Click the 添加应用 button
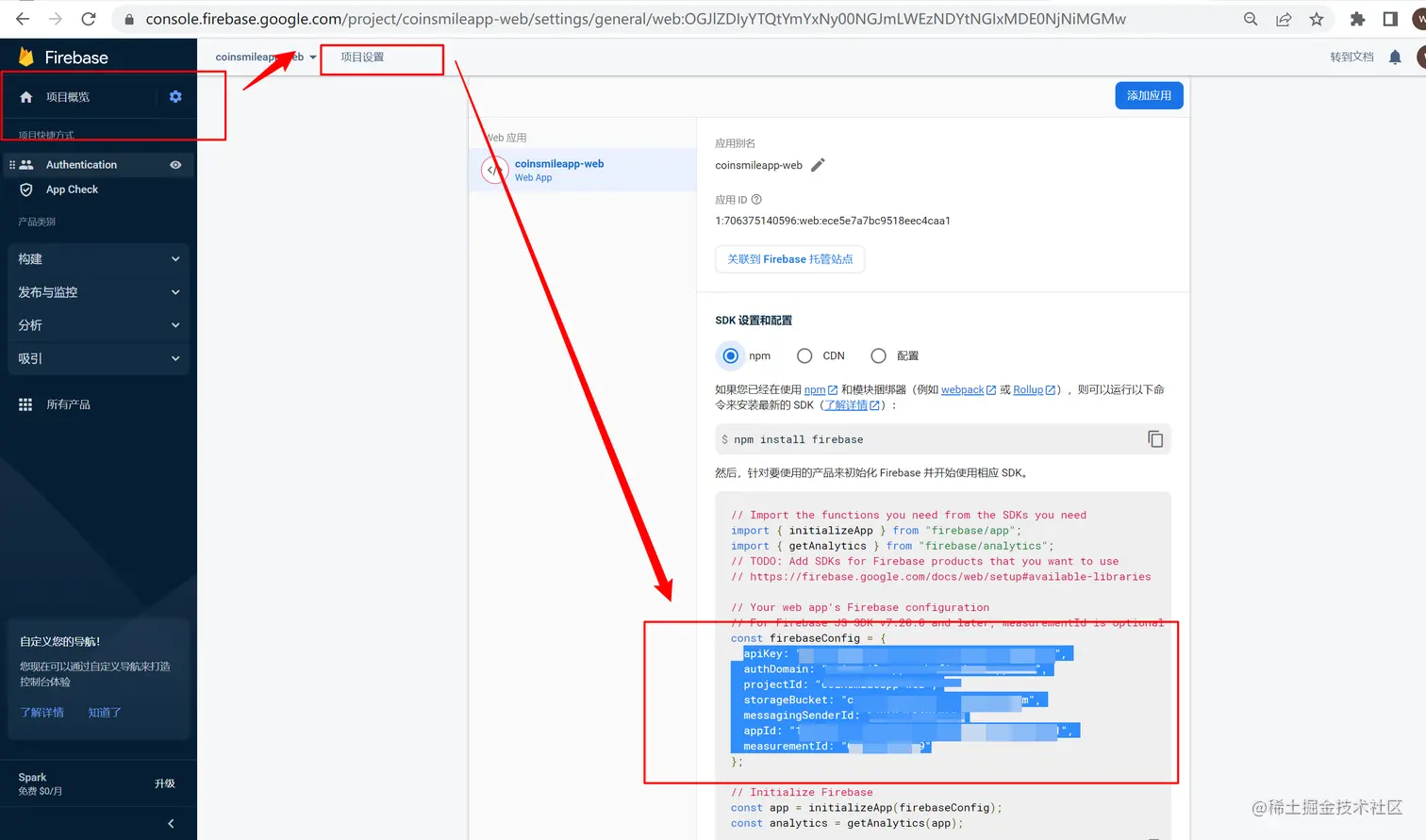Image resolution: width=1426 pixels, height=840 pixels. [1149, 95]
